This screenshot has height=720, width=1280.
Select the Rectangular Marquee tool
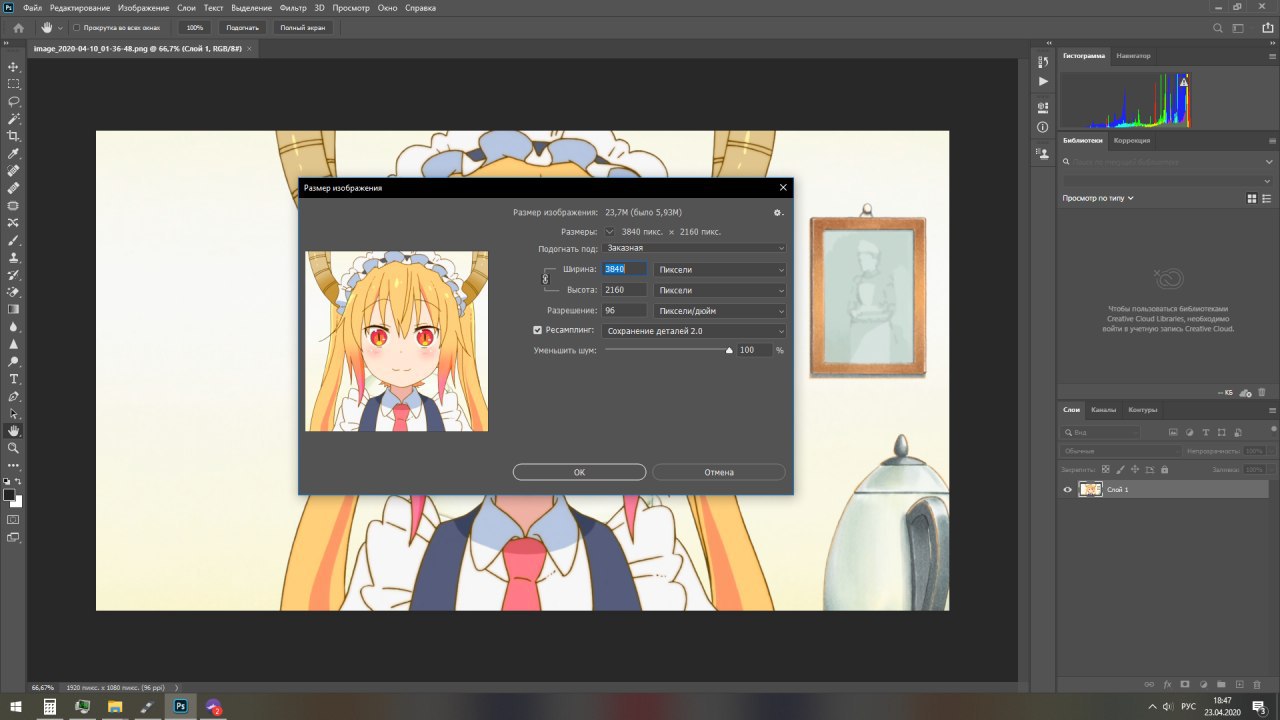point(14,84)
